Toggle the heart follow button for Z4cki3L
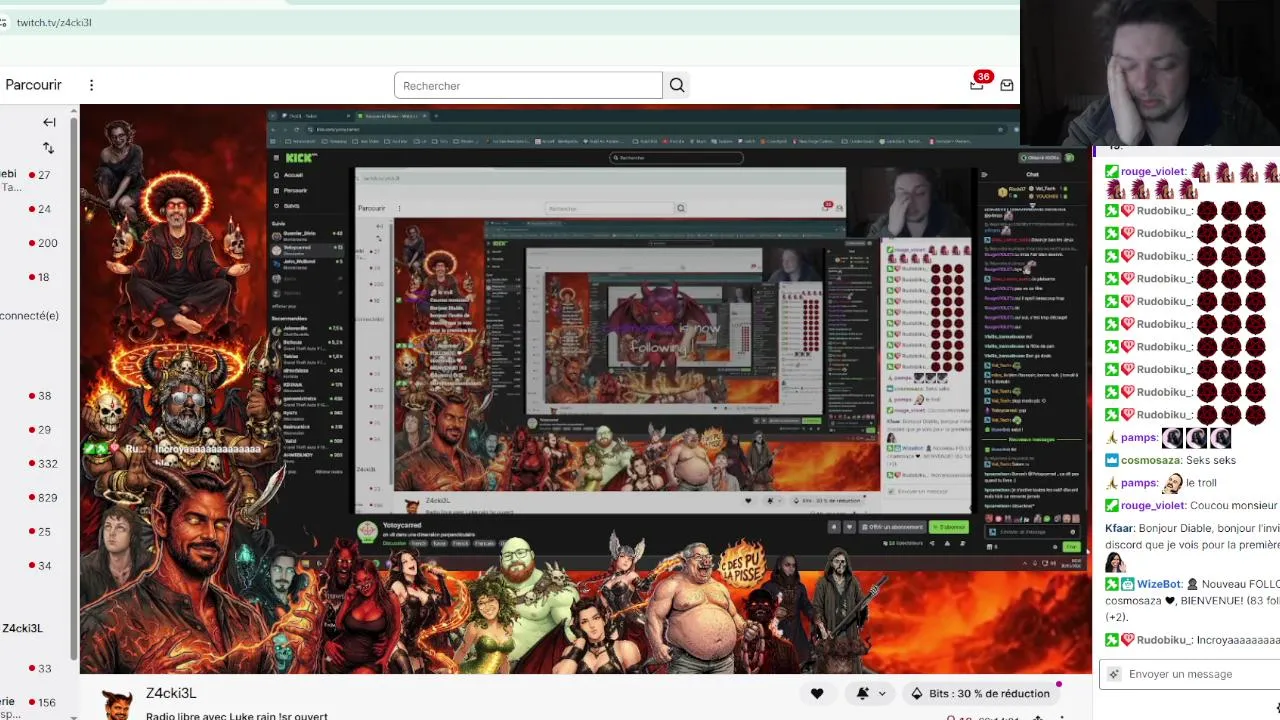 tap(817, 693)
